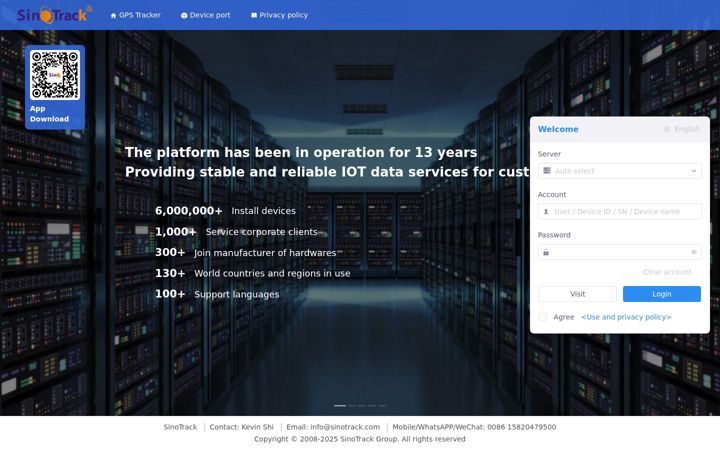This screenshot has height=450, width=720.
Task: Open the GPS Tracker menu item
Action: click(135, 15)
